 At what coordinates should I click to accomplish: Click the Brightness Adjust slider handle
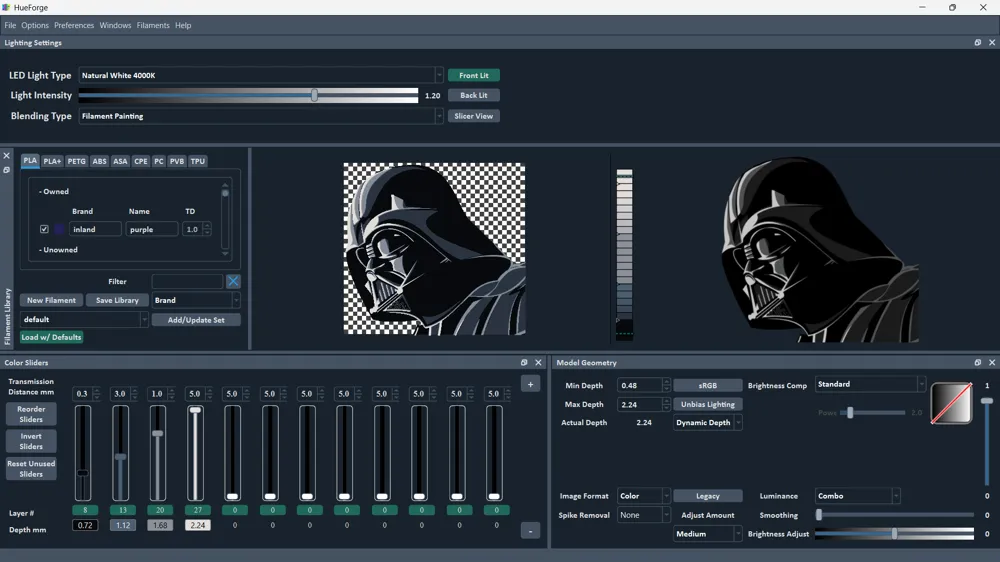[x=895, y=533]
